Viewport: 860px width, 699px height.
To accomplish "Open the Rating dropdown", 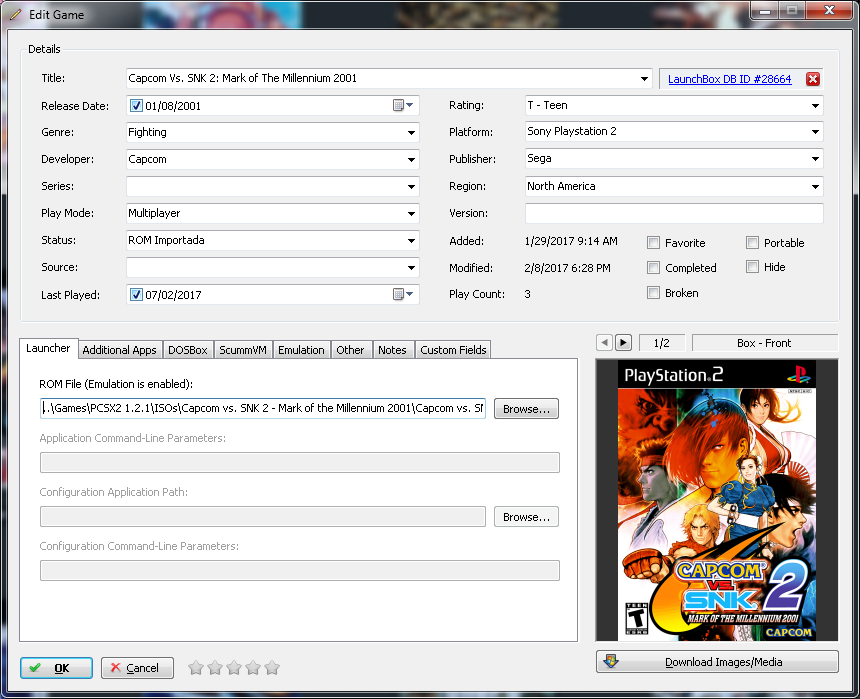I will click(x=816, y=105).
